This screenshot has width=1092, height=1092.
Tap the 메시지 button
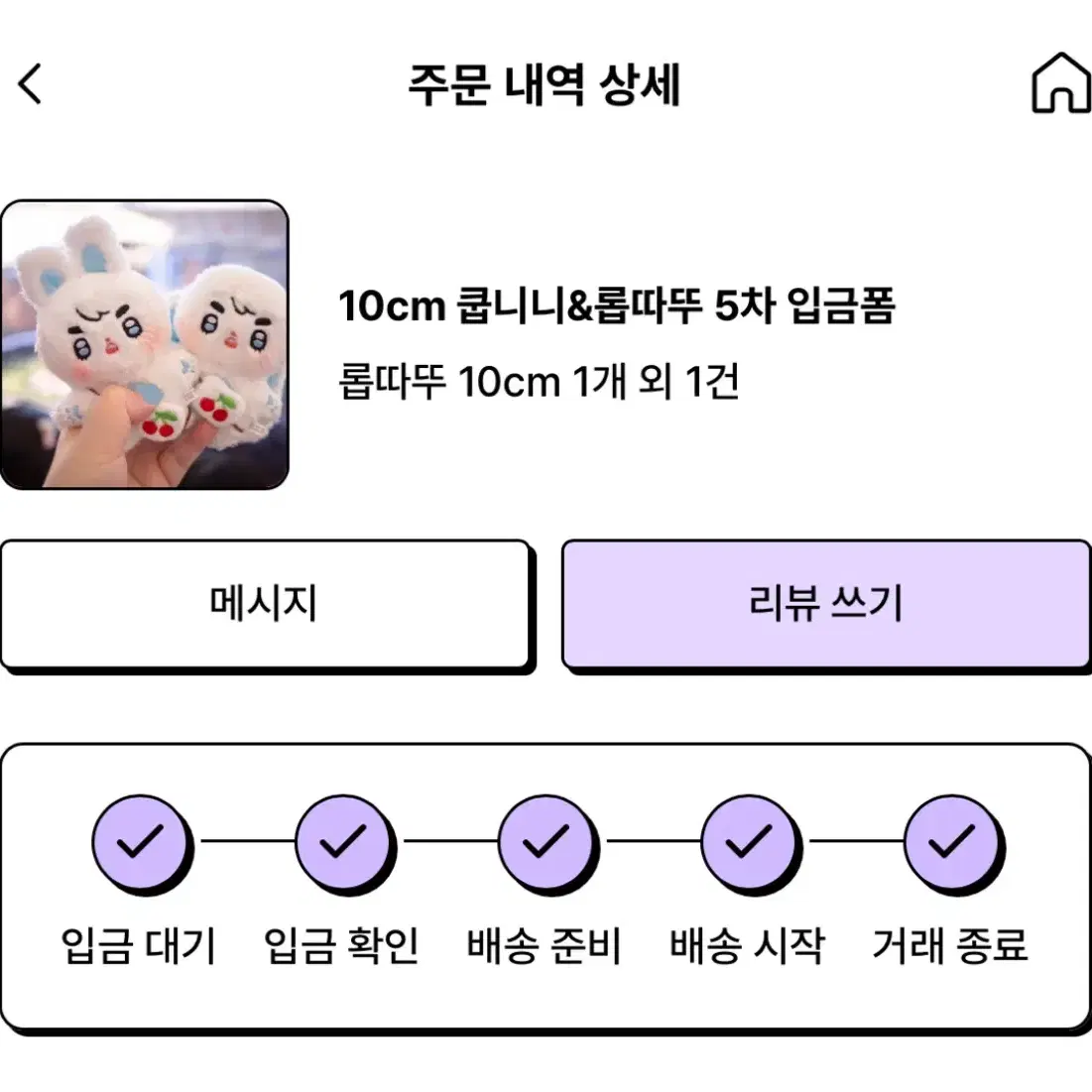point(265,604)
